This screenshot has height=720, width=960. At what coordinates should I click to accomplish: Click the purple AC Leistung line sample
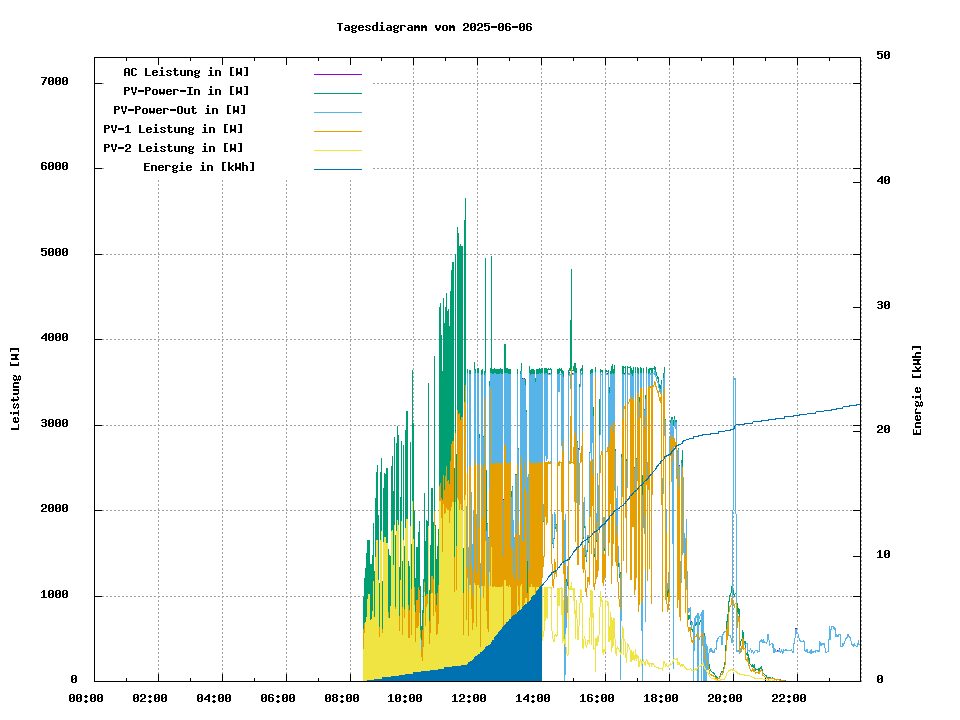click(x=337, y=74)
